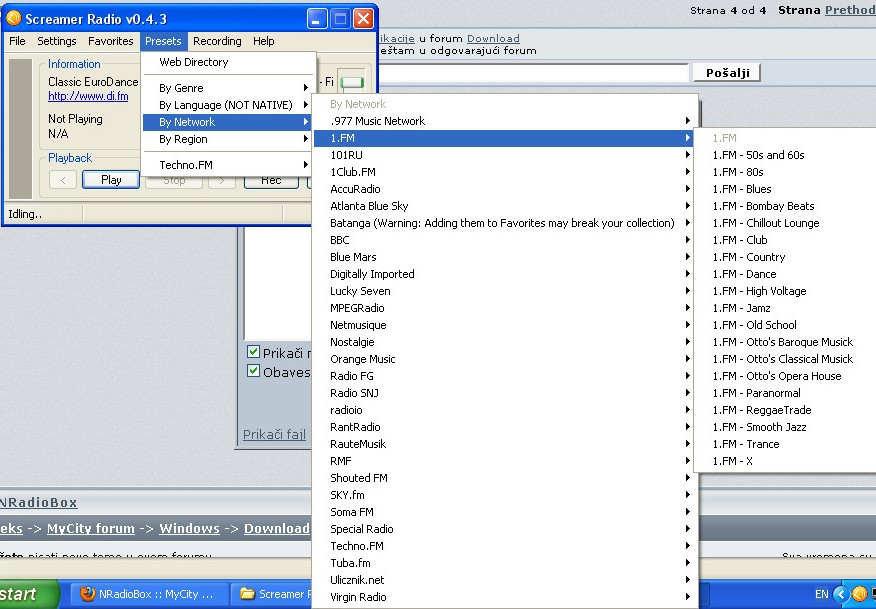
Task: Click the Windows Start button
Action: pyautogui.click(x=29, y=594)
